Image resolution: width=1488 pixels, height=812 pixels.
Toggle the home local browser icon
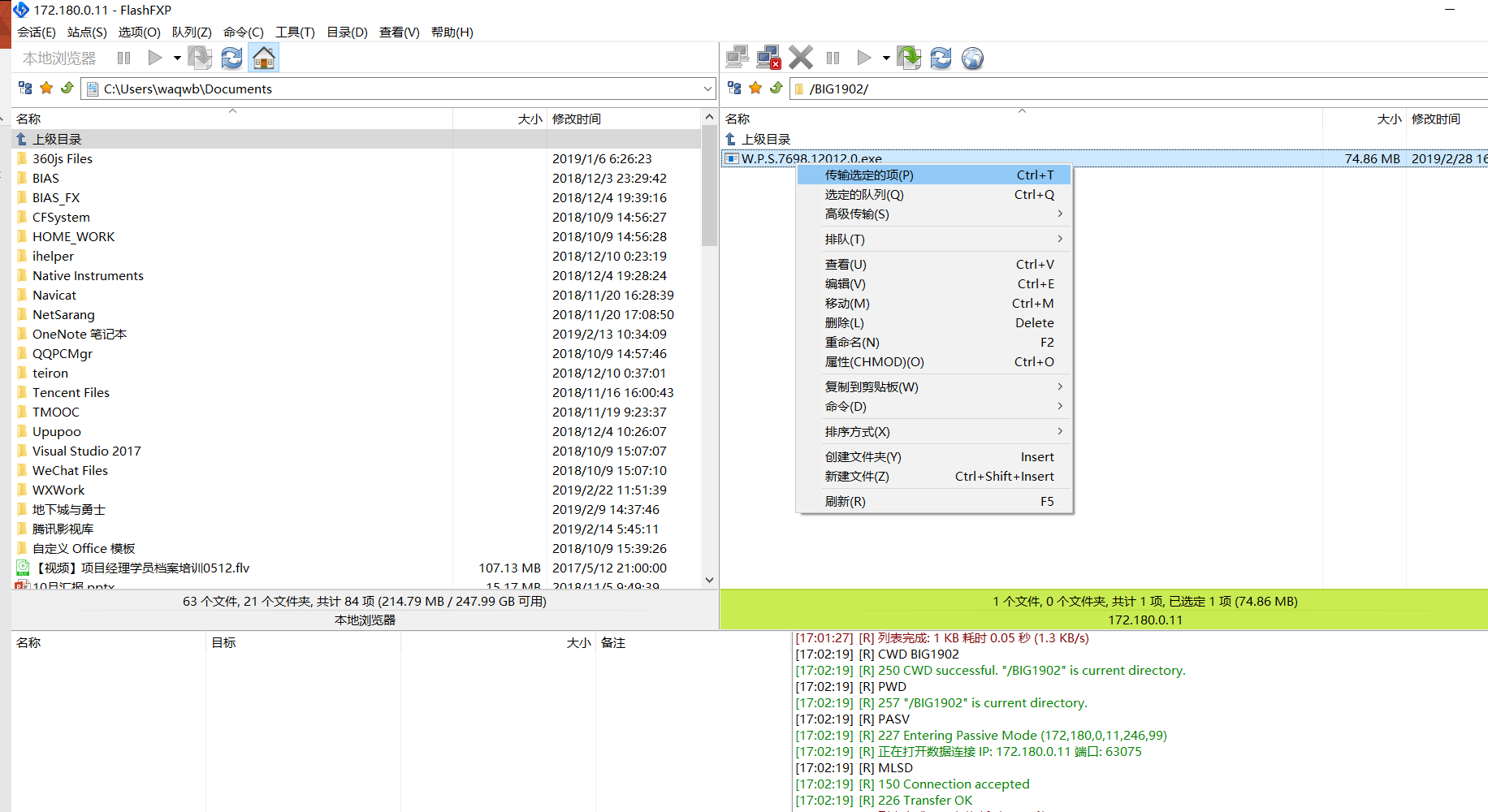click(264, 58)
